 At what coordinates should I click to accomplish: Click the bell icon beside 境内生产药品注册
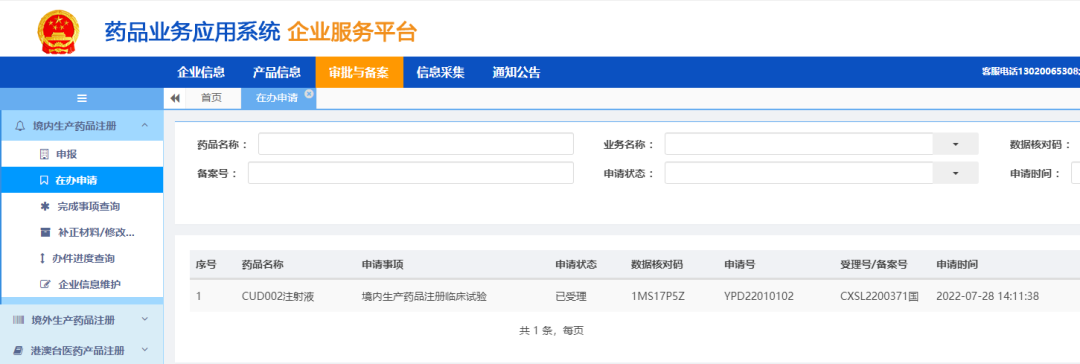point(19,125)
